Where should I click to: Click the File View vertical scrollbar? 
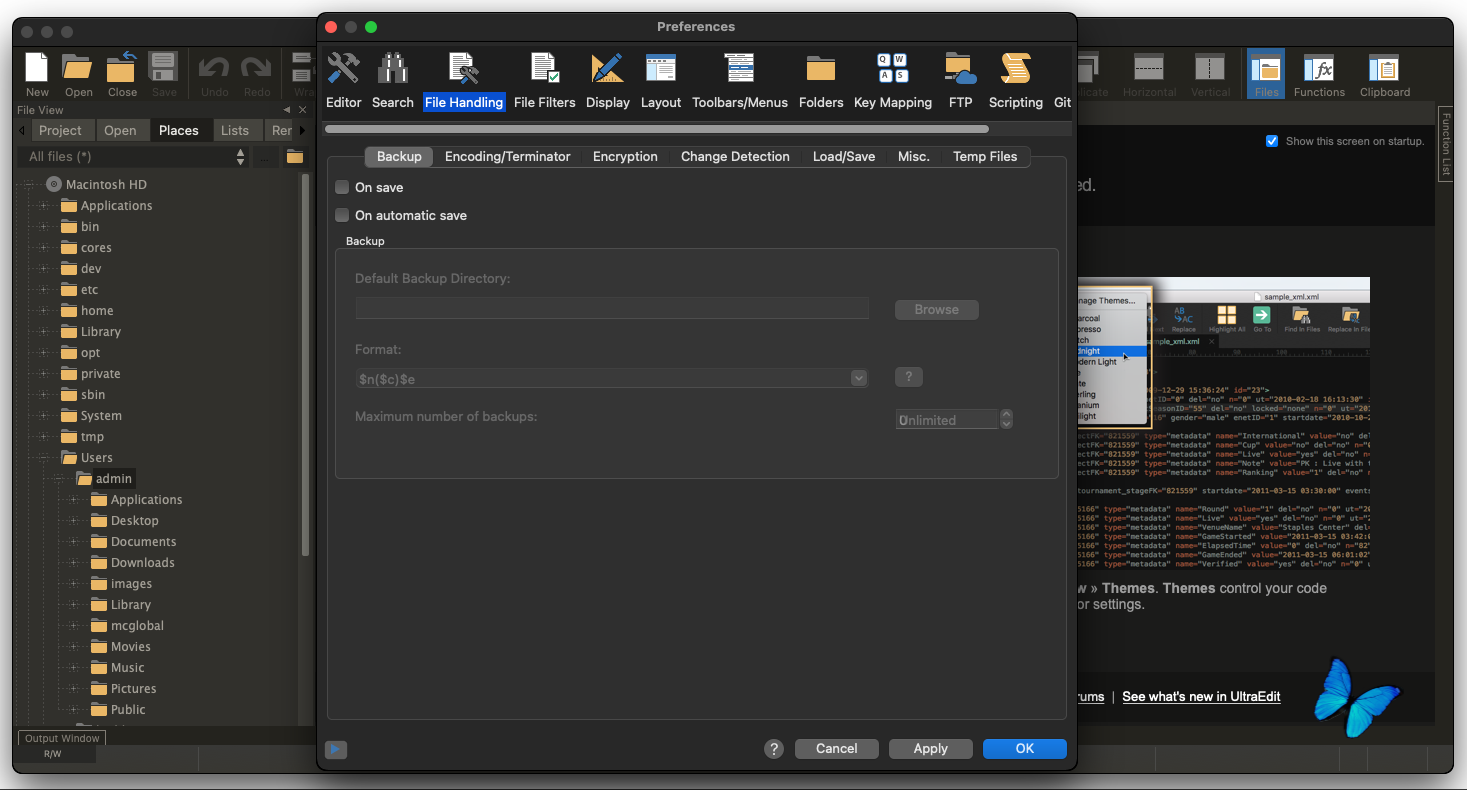click(305, 365)
